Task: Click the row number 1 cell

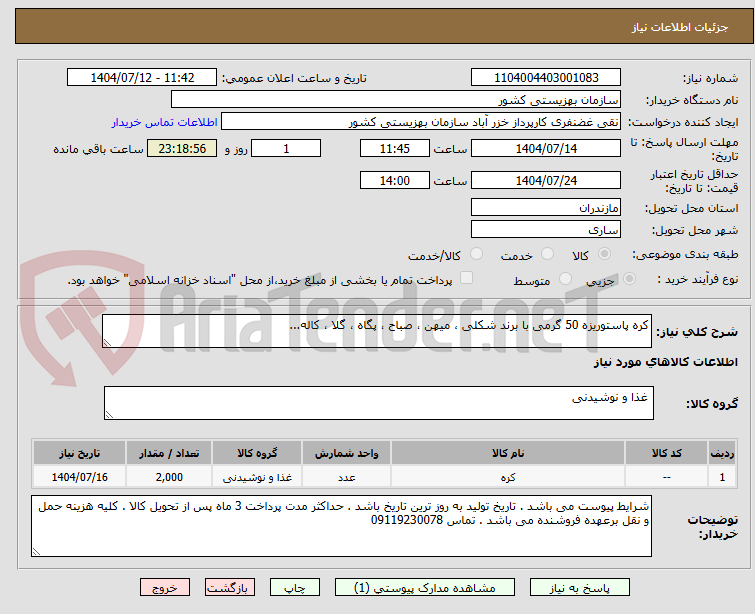Action: coord(722,477)
